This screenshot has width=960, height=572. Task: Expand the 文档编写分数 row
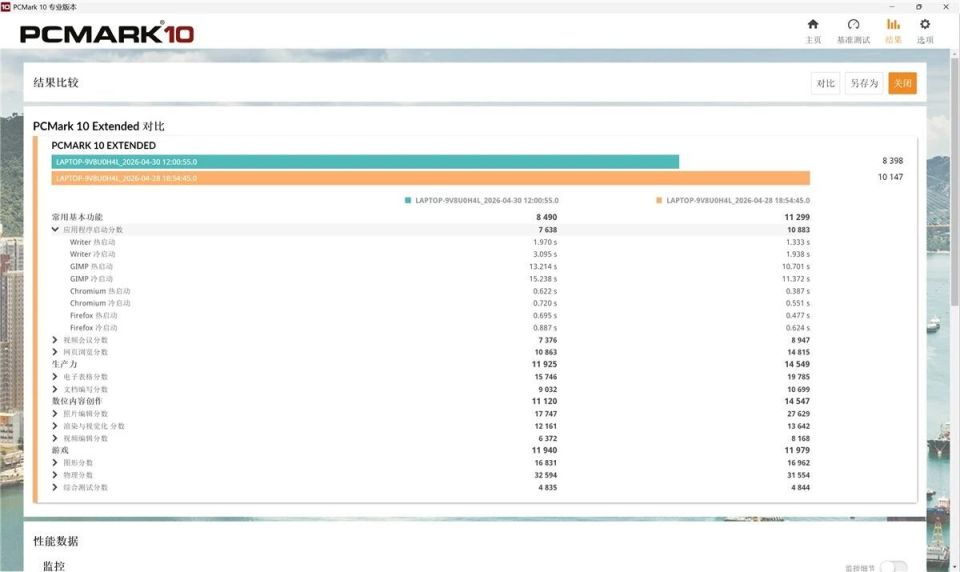pos(55,389)
